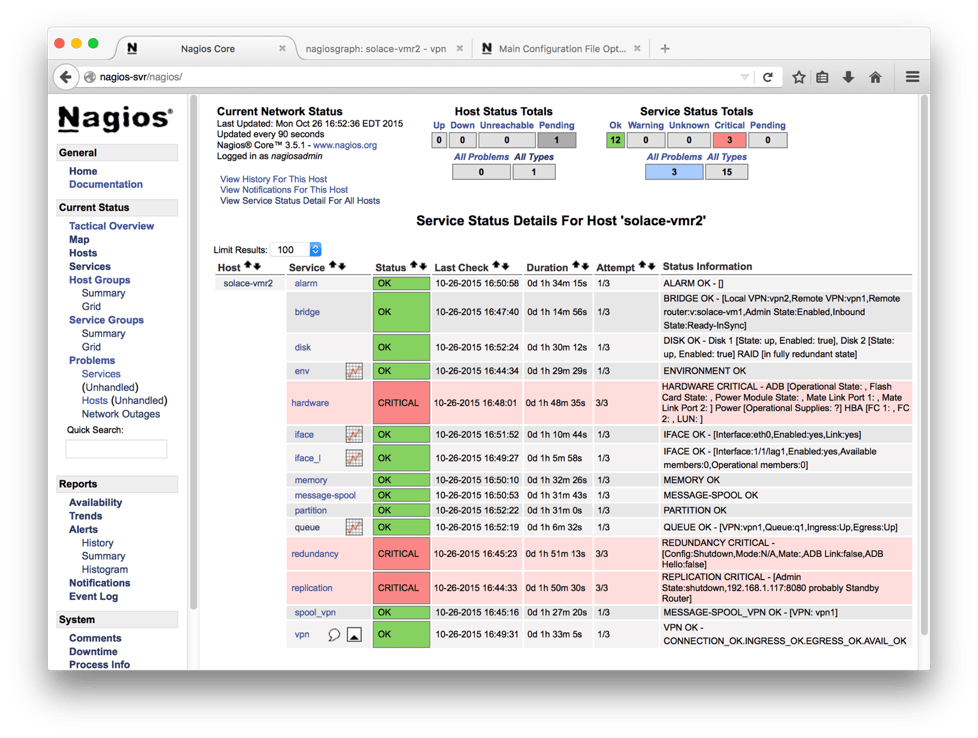This screenshot has height=738, width=978.
Task: Click the extra action graph icon beside vpn
Action: tap(353, 634)
